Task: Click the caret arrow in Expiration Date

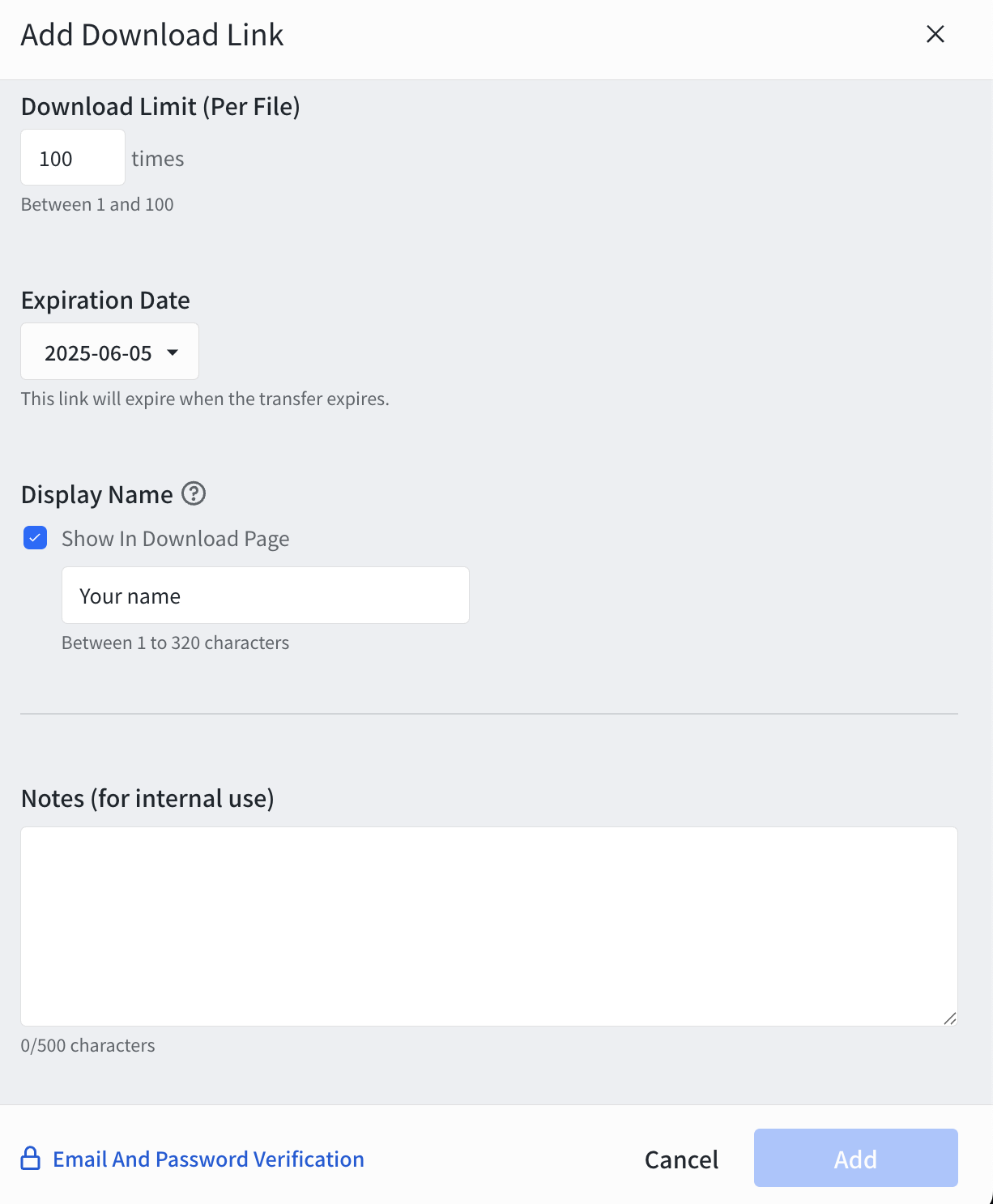Action: tap(173, 352)
